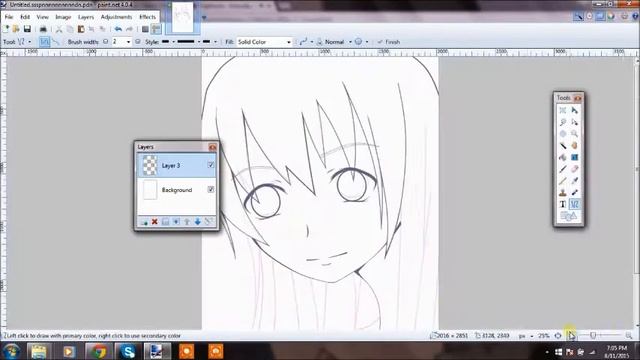Click the Redo arrow icon
Image resolution: width=640 pixels, height=360 pixels.
(x=129, y=29)
